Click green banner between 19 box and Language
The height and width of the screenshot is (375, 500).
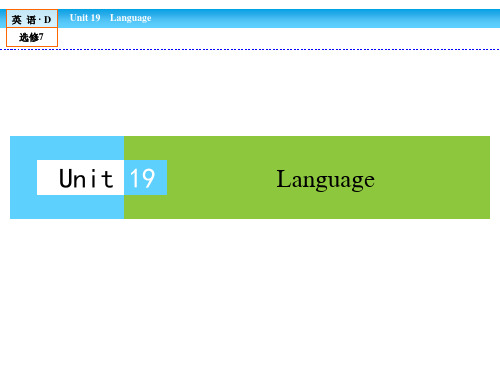[220, 177]
